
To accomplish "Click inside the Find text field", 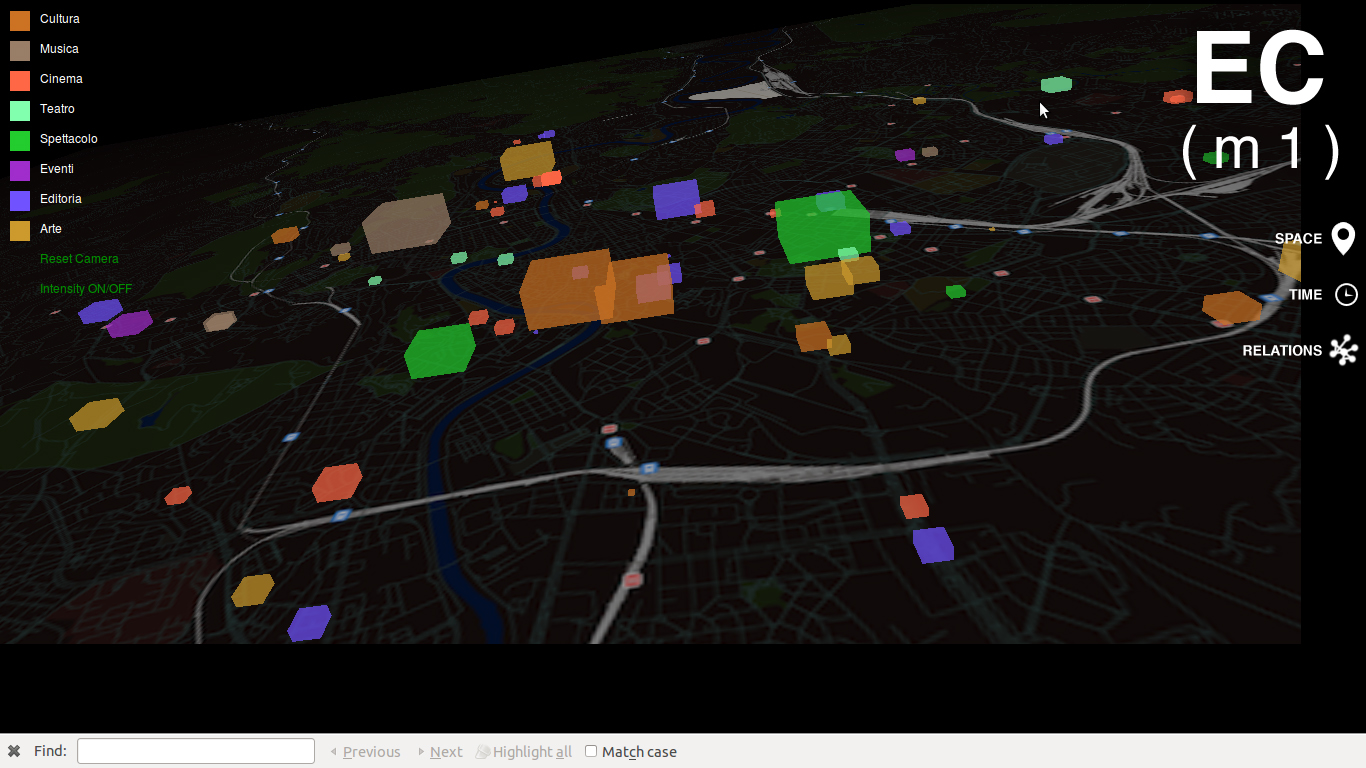I will point(196,751).
